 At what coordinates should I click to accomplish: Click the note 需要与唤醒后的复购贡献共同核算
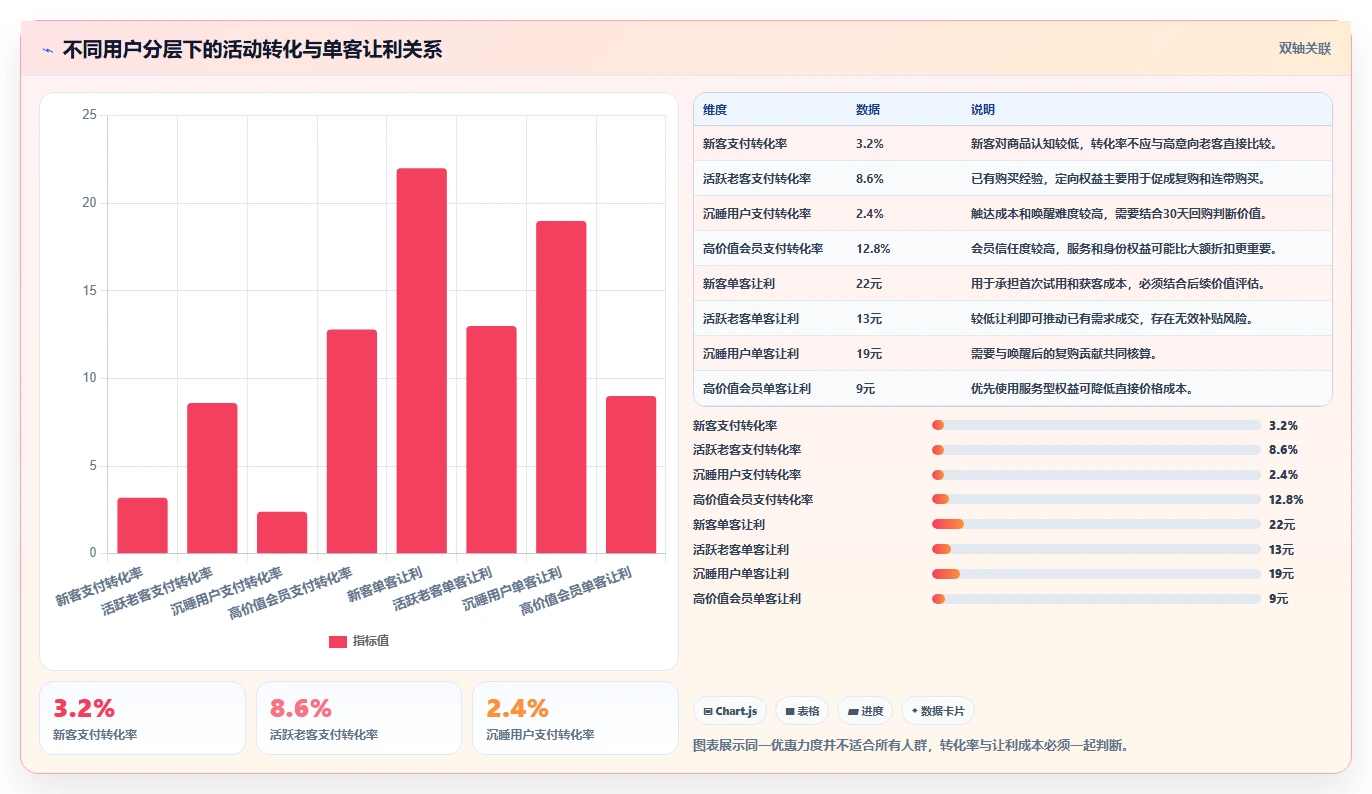coord(1066,354)
